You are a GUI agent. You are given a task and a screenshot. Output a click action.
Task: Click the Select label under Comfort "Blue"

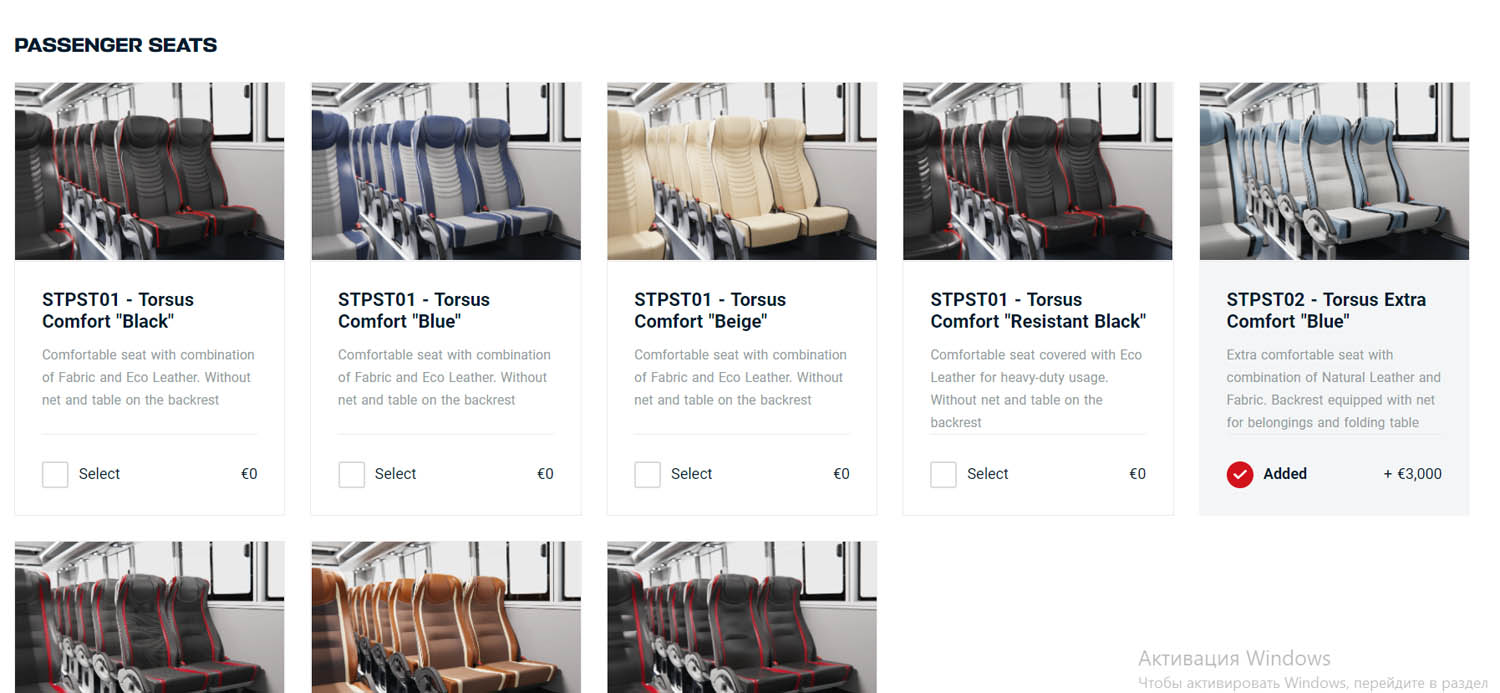point(395,474)
